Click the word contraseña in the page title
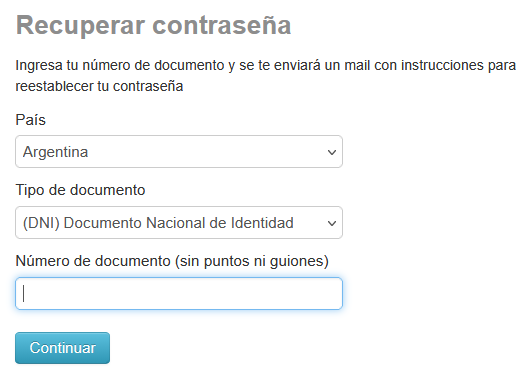Viewport: 530px width, 374px height. (222, 25)
